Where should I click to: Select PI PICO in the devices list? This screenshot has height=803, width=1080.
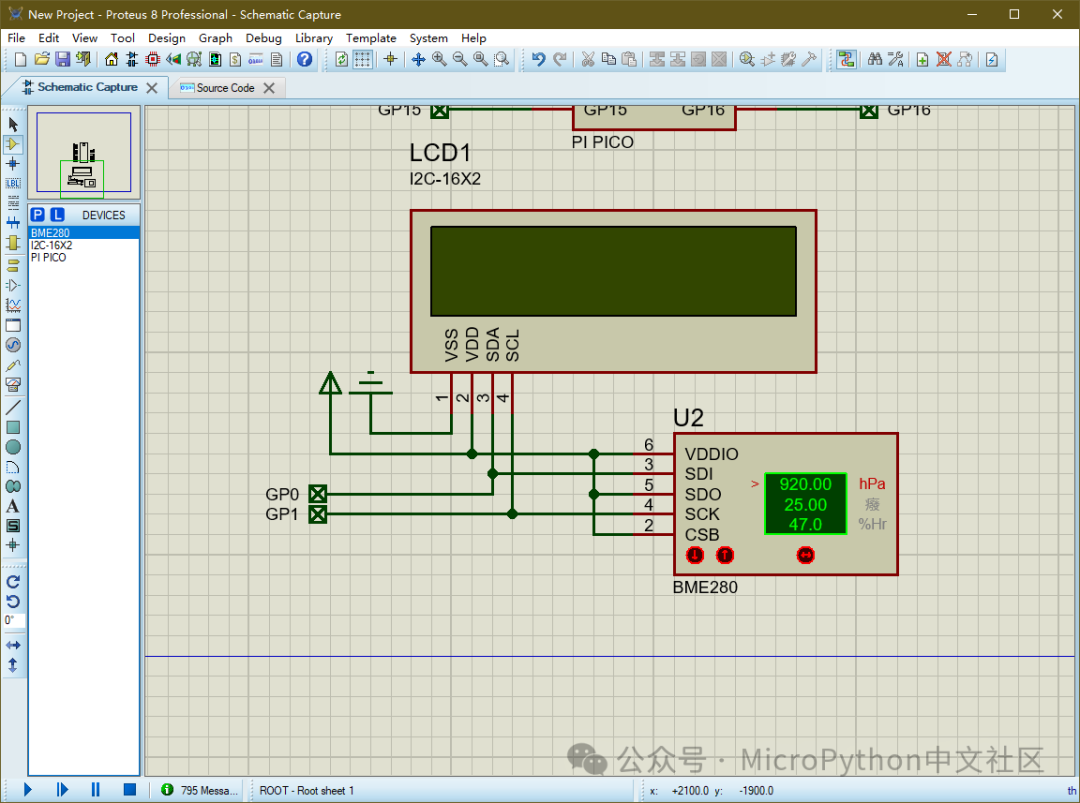84,258
